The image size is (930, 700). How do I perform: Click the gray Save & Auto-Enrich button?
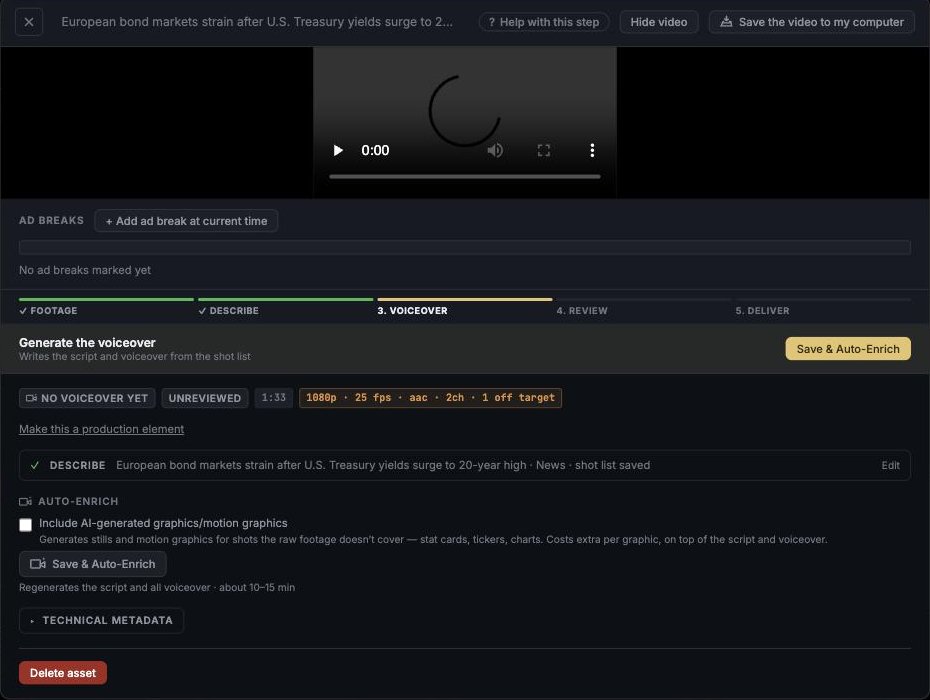point(93,564)
